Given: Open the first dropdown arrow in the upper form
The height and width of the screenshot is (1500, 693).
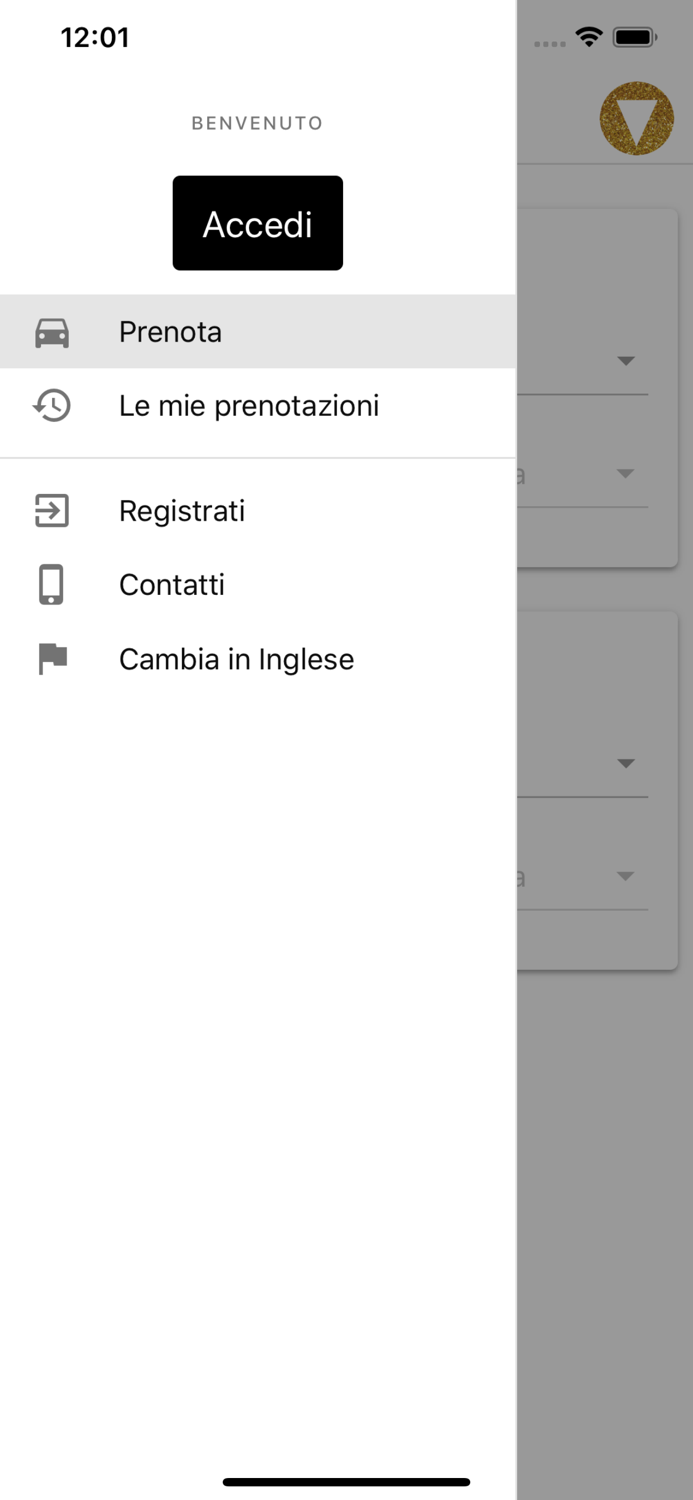Looking at the screenshot, I should (626, 361).
